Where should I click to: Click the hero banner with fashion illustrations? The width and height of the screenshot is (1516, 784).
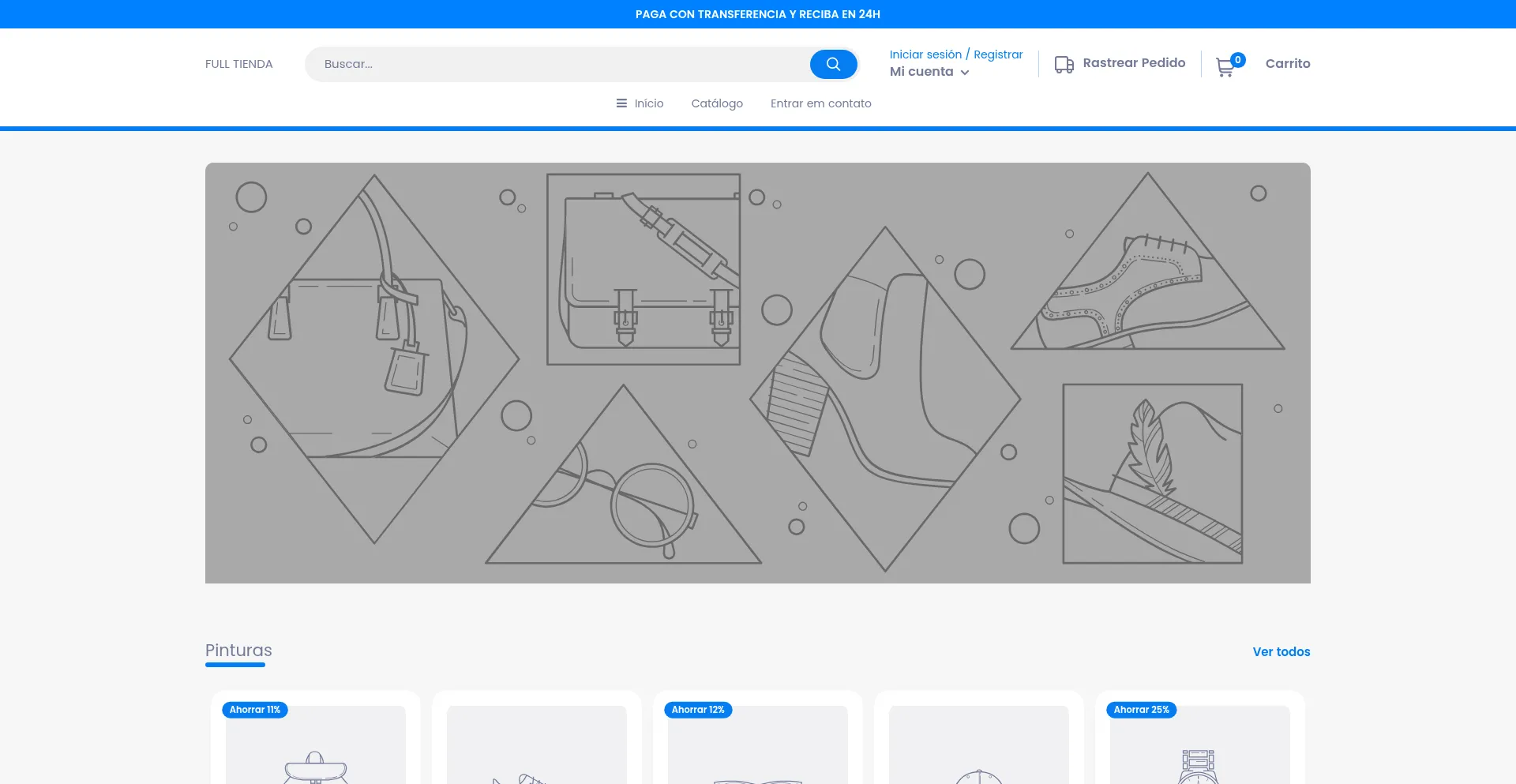[x=758, y=373]
